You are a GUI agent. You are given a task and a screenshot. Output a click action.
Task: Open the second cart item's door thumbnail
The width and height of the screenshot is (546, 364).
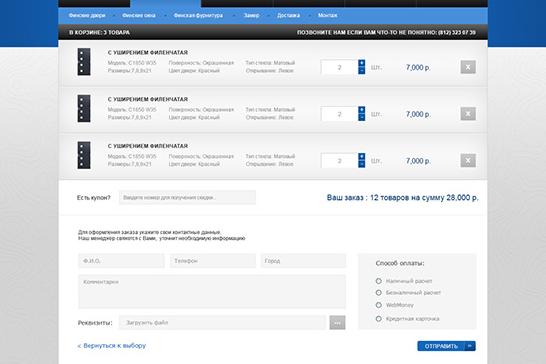[x=84, y=108]
